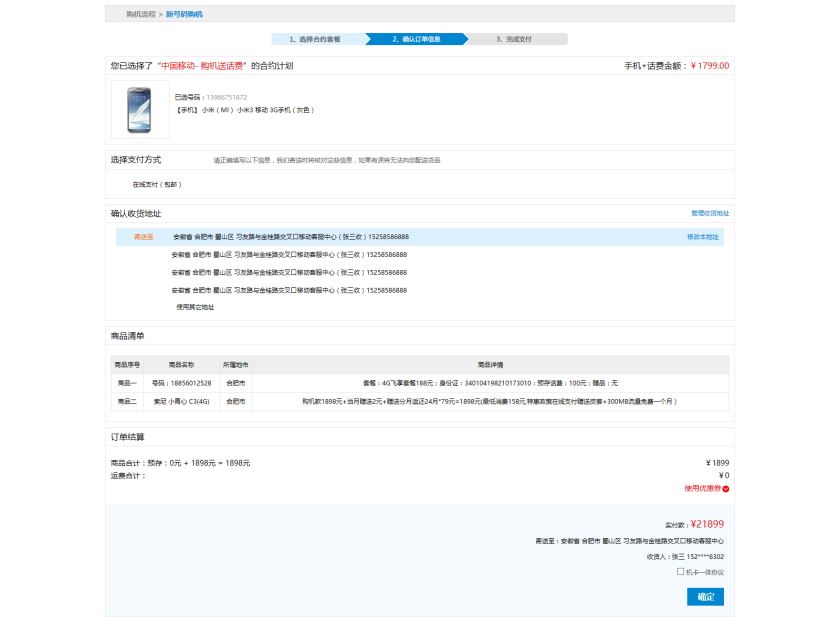
Task: Click the 购机款1898元 details cell
Action: 490,401
